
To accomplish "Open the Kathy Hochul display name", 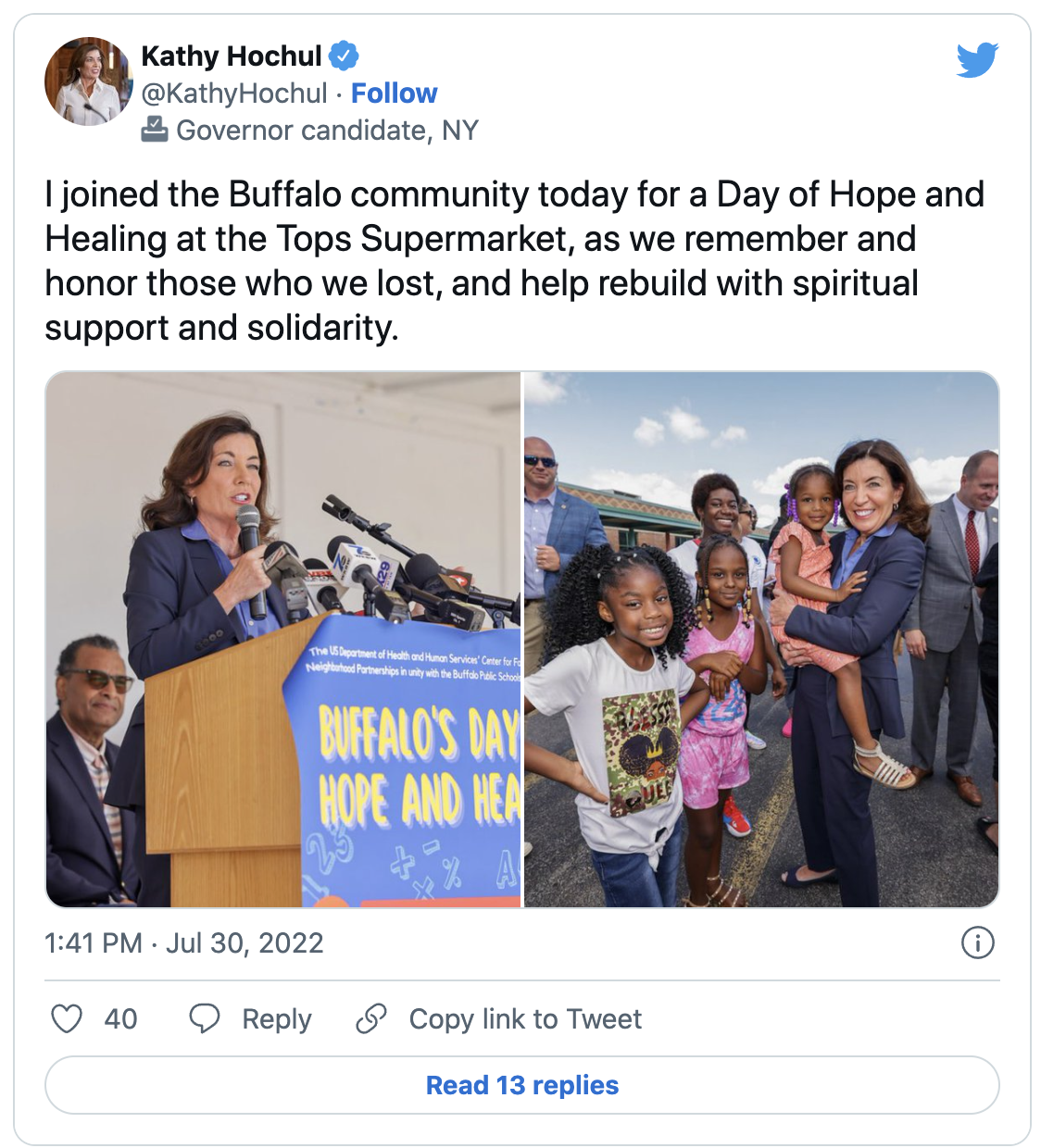I will 231,56.
